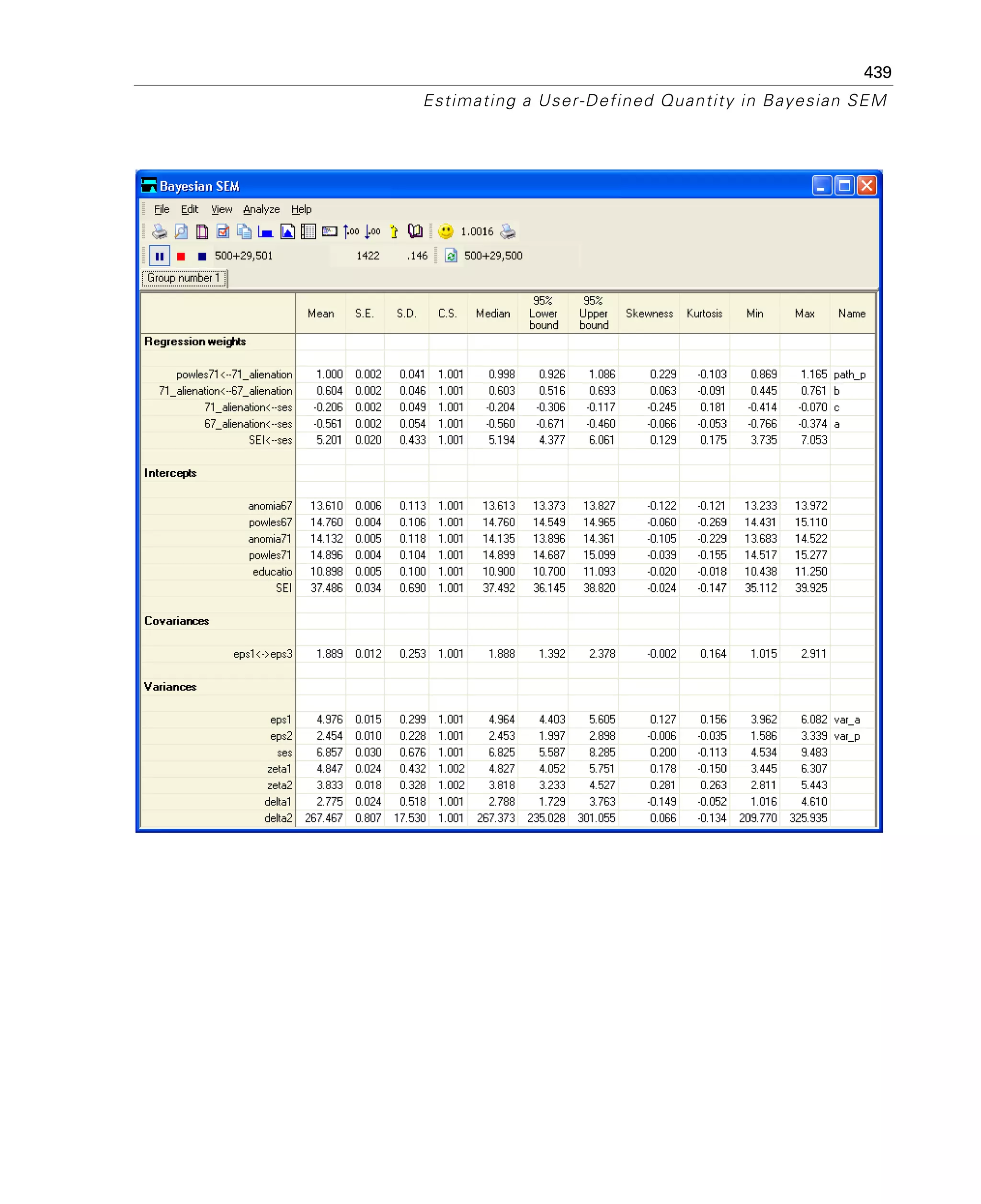The height and width of the screenshot is (1204, 981).
Task: Select the eps1 variance row label
Action: 281,720
